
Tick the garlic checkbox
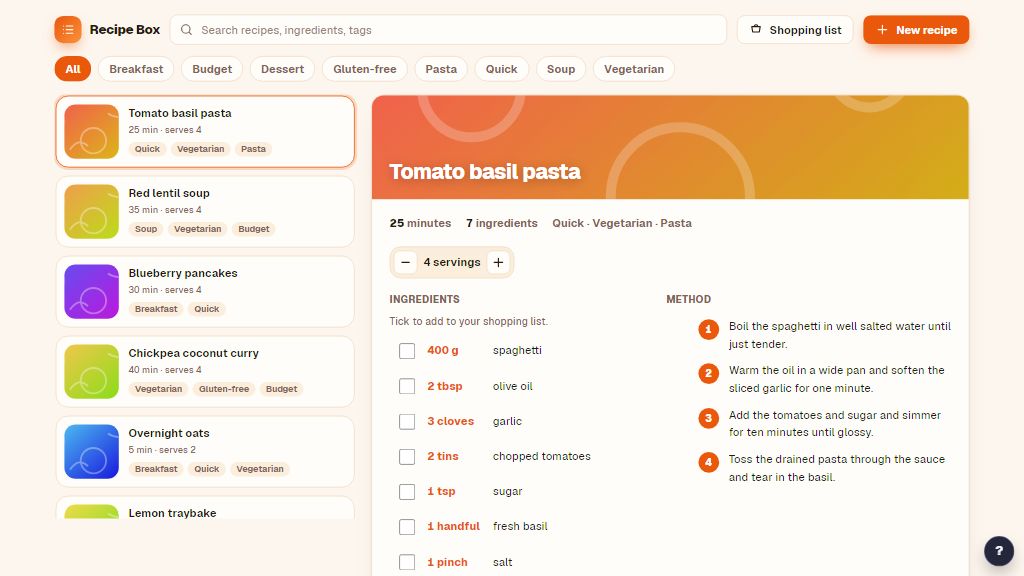[x=407, y=421]
